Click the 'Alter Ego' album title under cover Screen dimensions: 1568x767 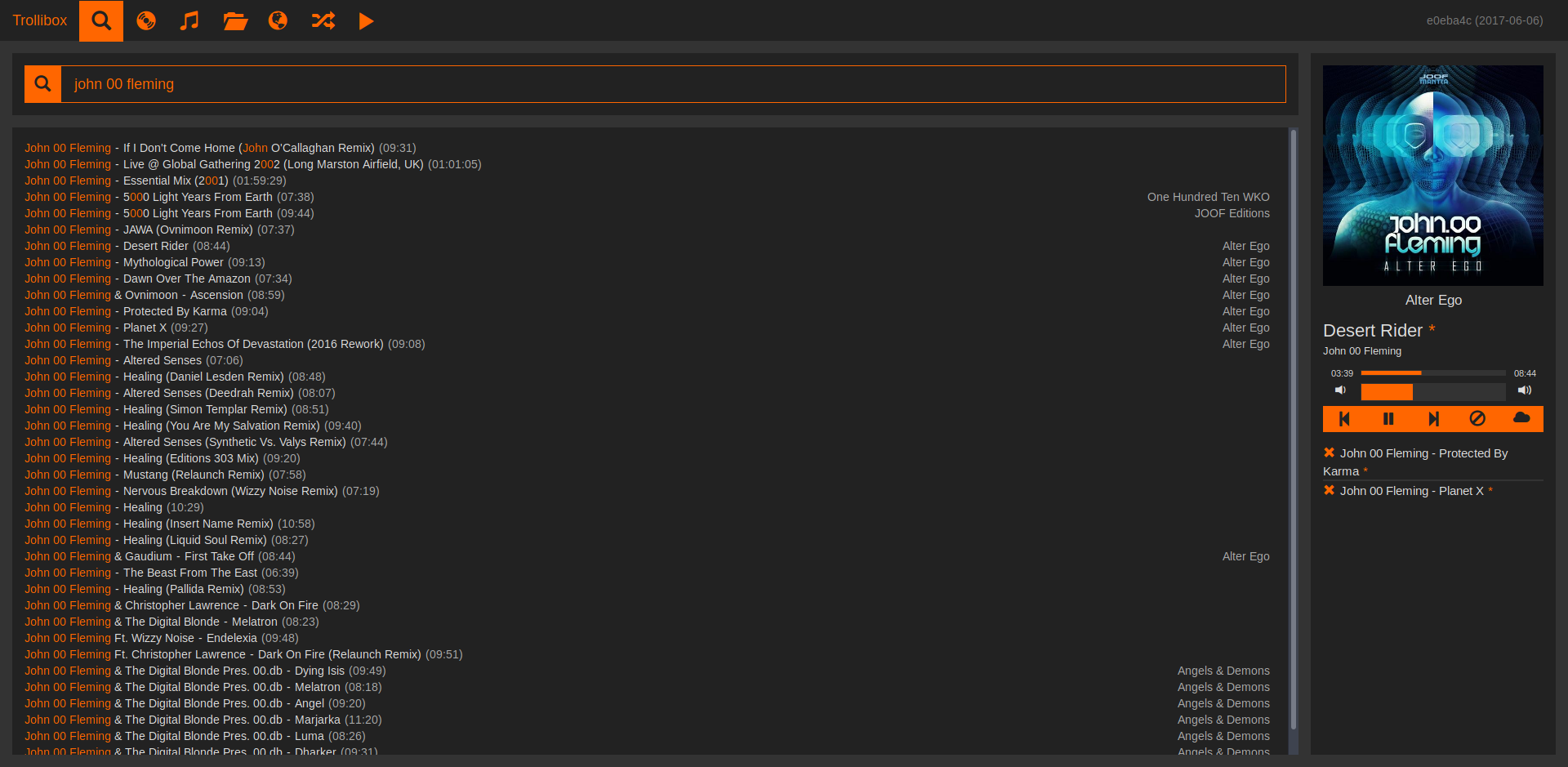[1433, 300]
